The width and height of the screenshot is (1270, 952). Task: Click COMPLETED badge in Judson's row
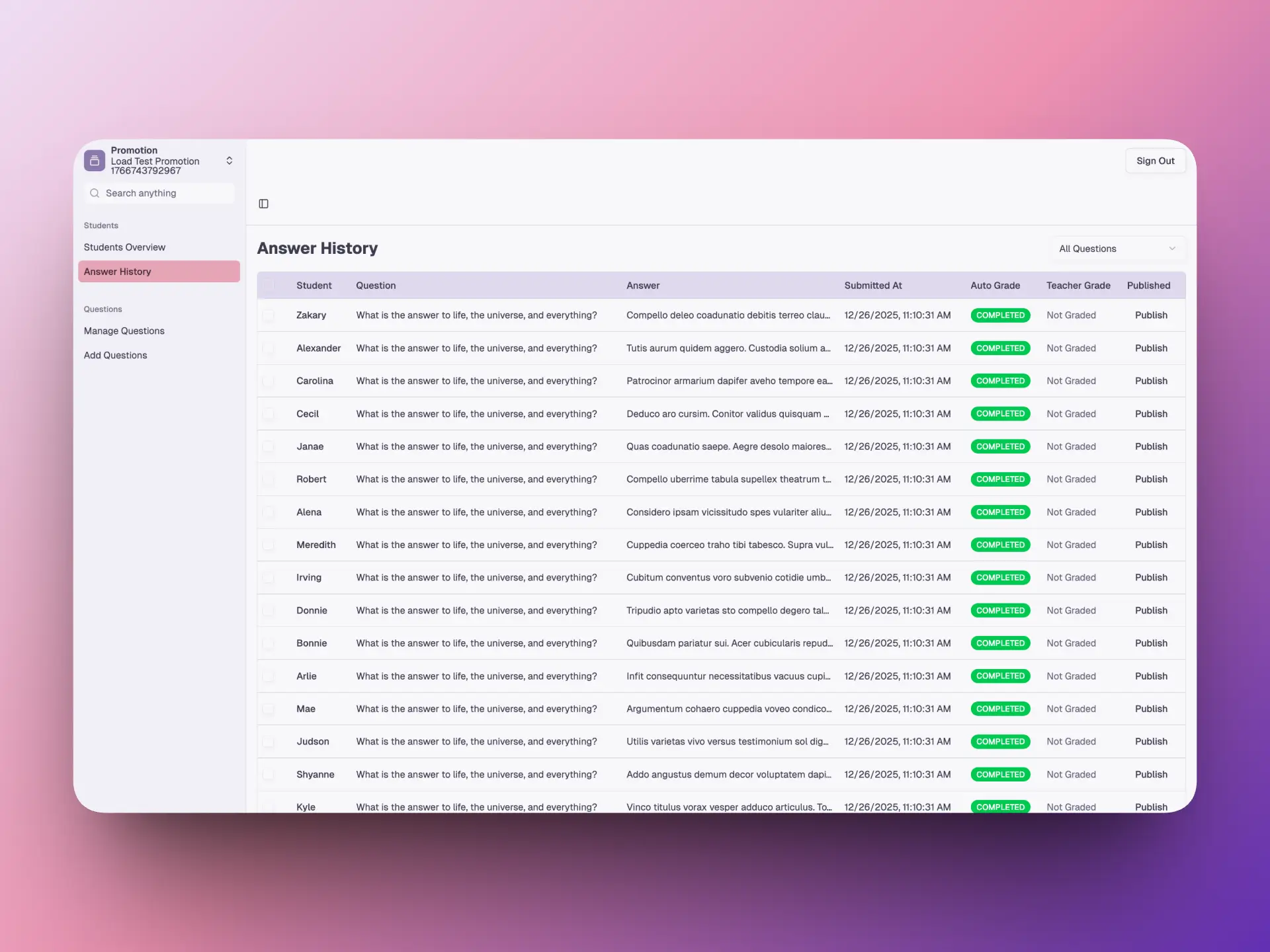999,742
